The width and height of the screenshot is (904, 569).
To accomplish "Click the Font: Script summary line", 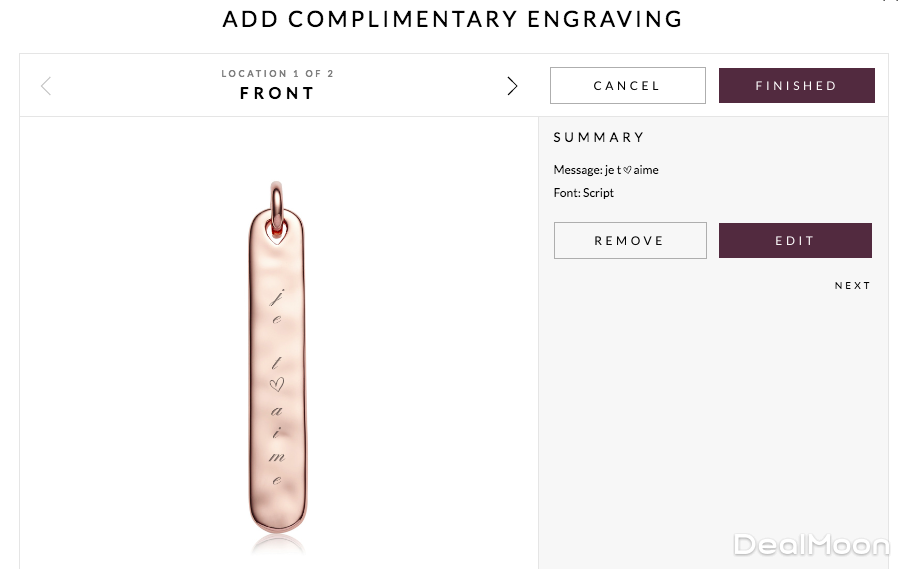I will coord(584,193).
